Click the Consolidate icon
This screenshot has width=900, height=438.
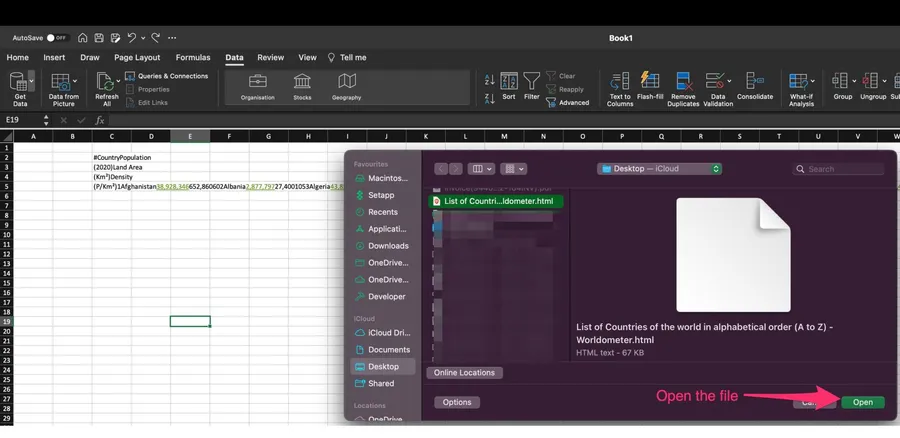coord(755,81)
